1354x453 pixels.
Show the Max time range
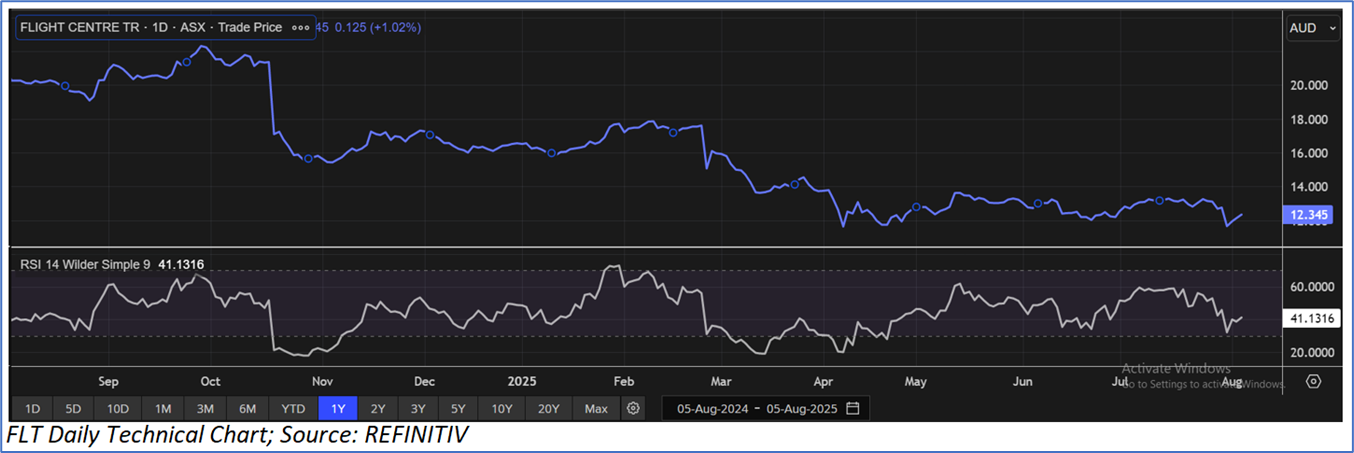tap(596, 408)
